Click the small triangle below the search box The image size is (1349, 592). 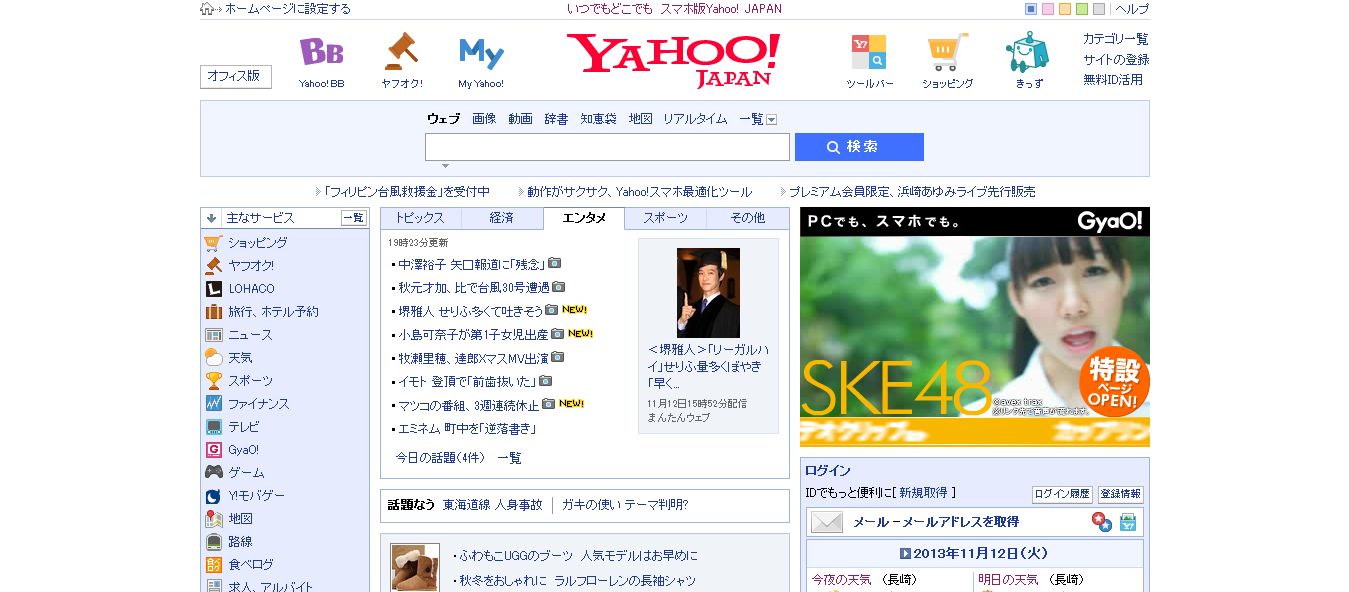click(446, 165)
